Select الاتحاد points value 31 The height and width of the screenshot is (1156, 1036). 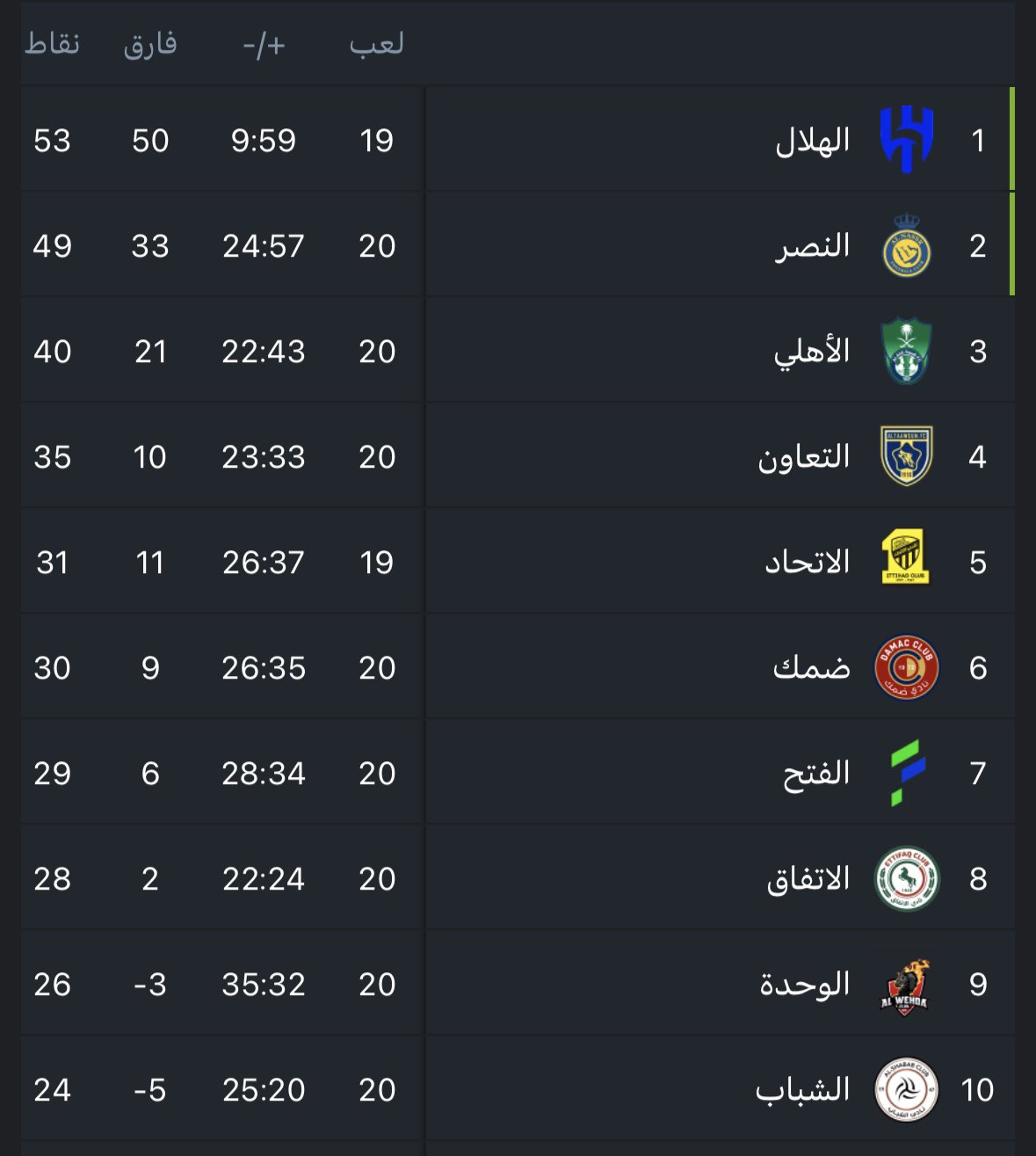[x=52, y=563]
